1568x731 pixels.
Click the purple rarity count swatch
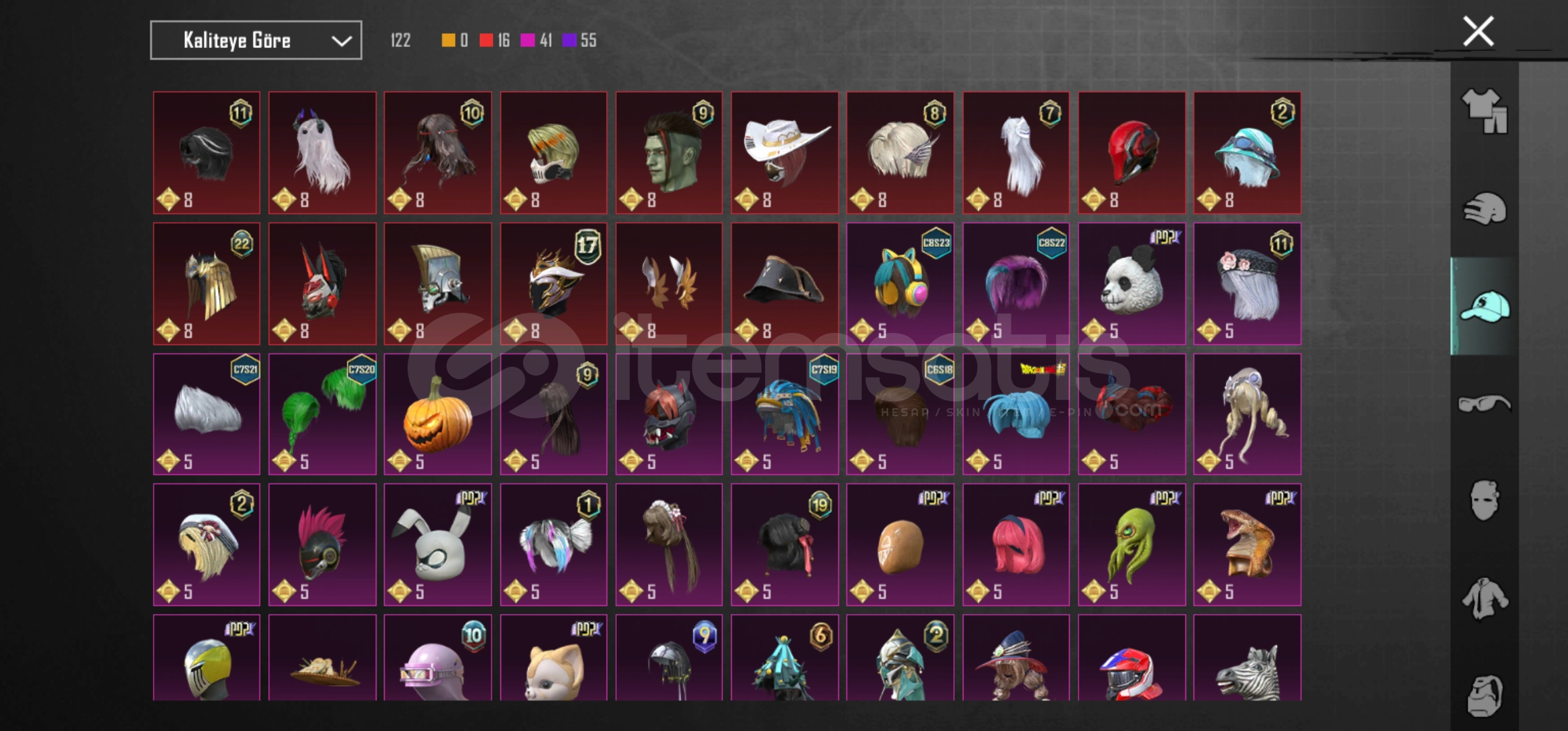coord(569,41)
